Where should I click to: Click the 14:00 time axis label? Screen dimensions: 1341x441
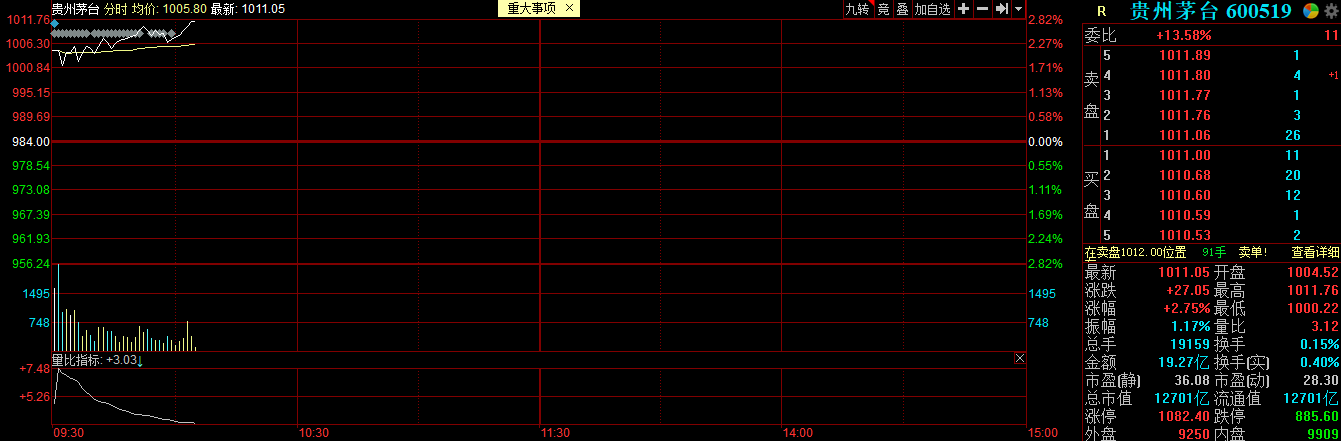(x=798, y=433)
